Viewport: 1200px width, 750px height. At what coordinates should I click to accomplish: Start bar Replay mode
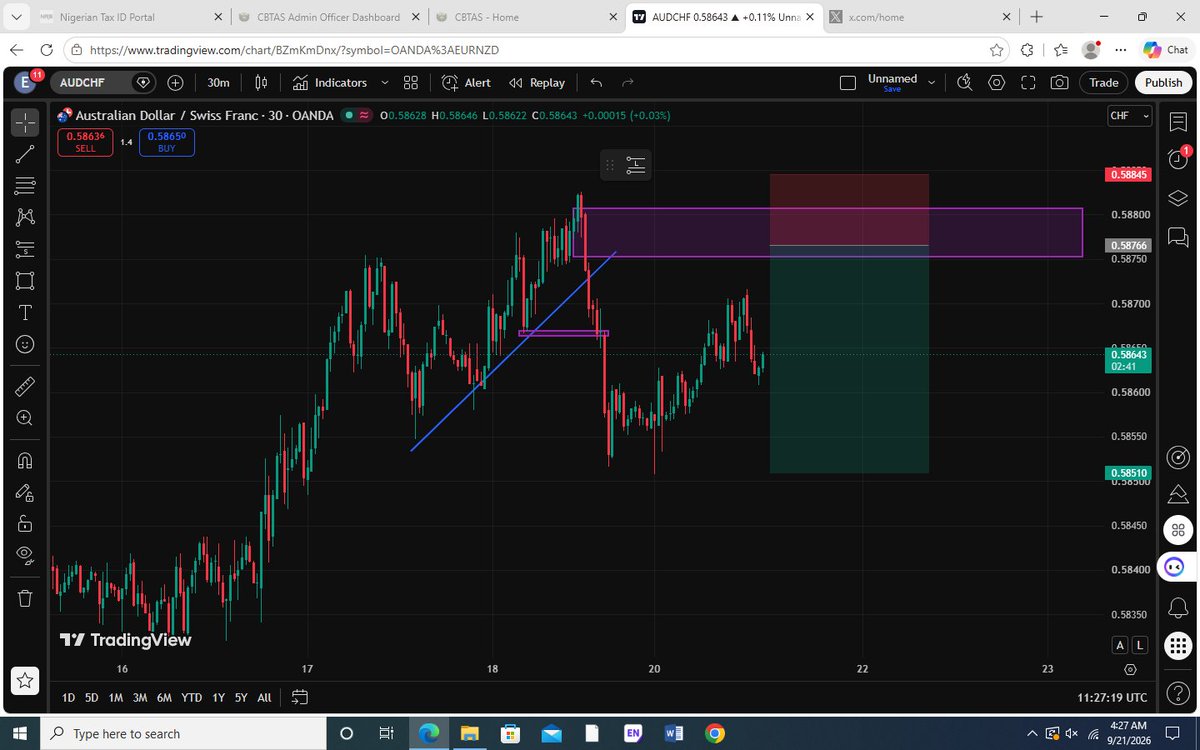click(x=536, y=83)
